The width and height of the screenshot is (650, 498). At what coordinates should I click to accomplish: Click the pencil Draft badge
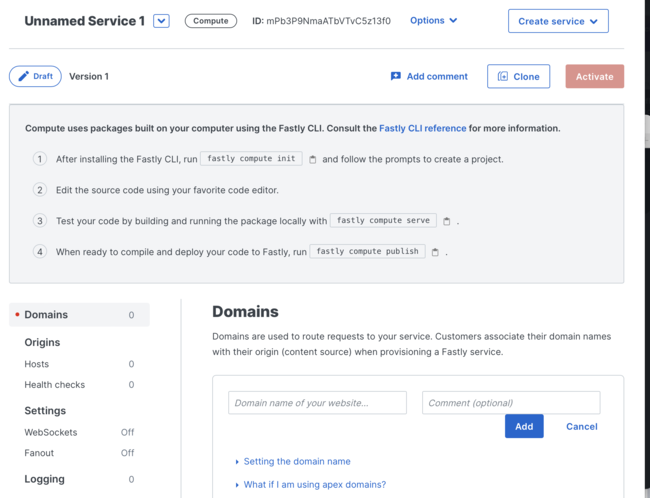(x=35, y=76)
